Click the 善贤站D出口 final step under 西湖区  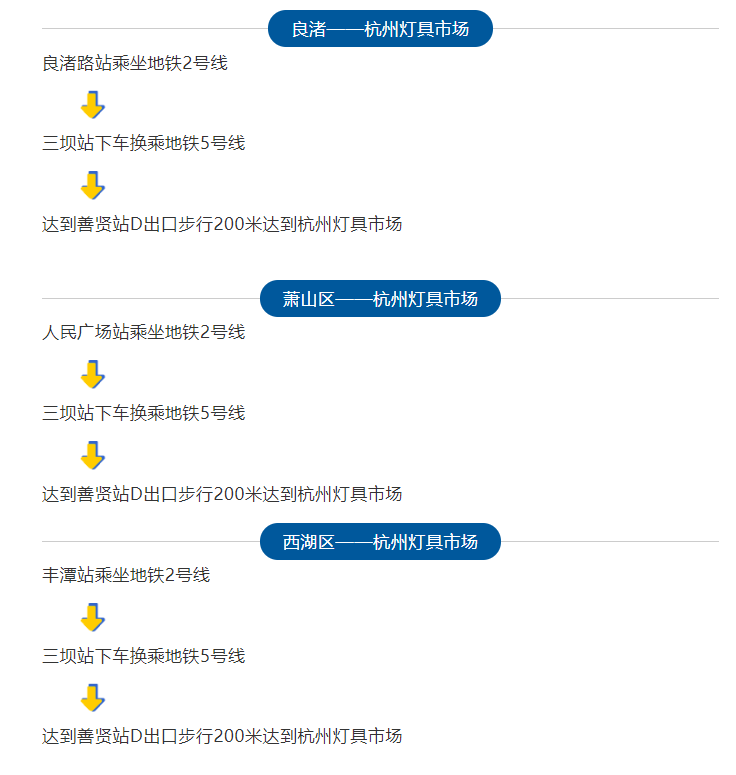coord(222,737)
